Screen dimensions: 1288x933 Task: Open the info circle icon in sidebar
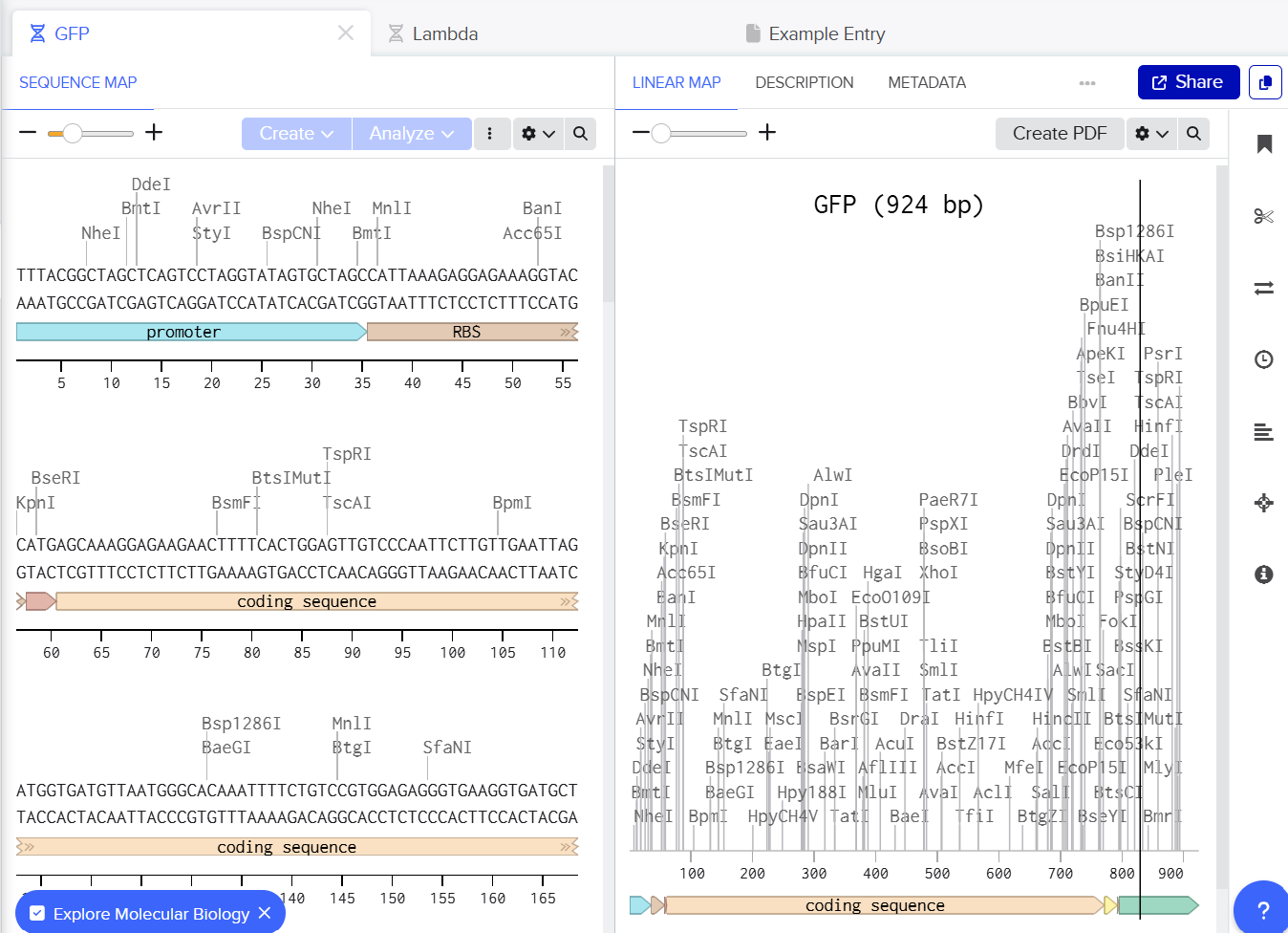coord(1264,575)
